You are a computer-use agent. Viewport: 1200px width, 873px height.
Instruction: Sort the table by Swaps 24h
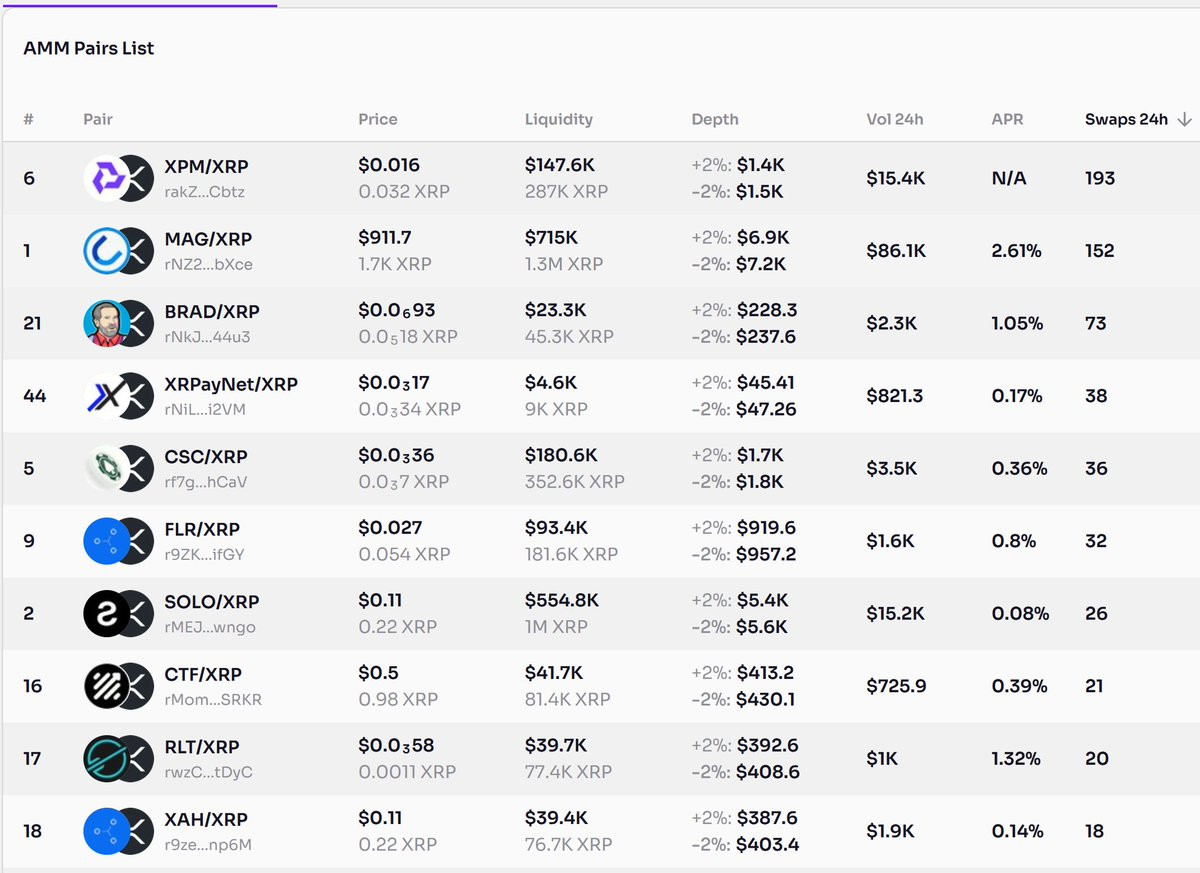1126,119
